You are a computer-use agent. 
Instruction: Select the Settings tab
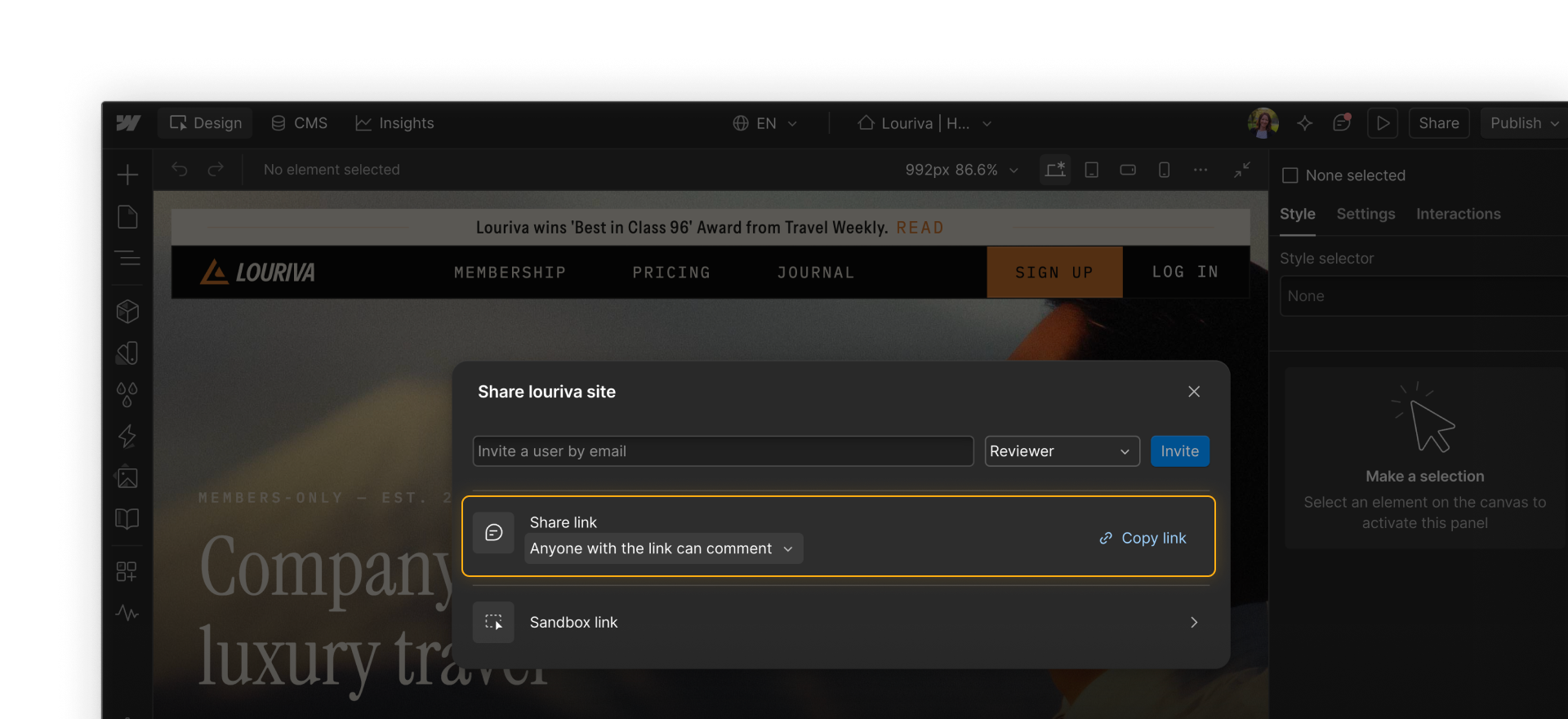pos(1365,214)
